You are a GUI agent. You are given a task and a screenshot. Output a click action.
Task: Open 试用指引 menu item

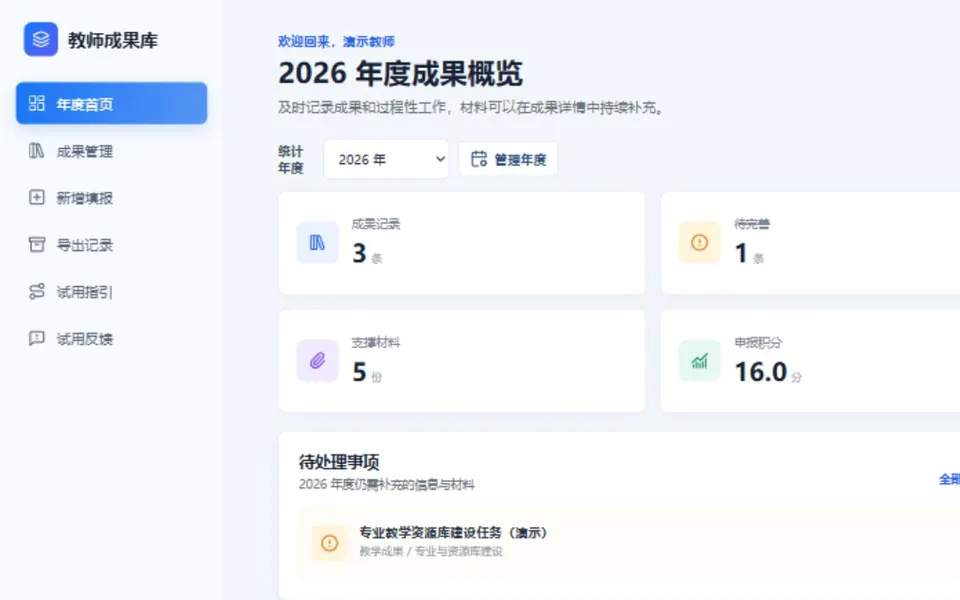111,292
